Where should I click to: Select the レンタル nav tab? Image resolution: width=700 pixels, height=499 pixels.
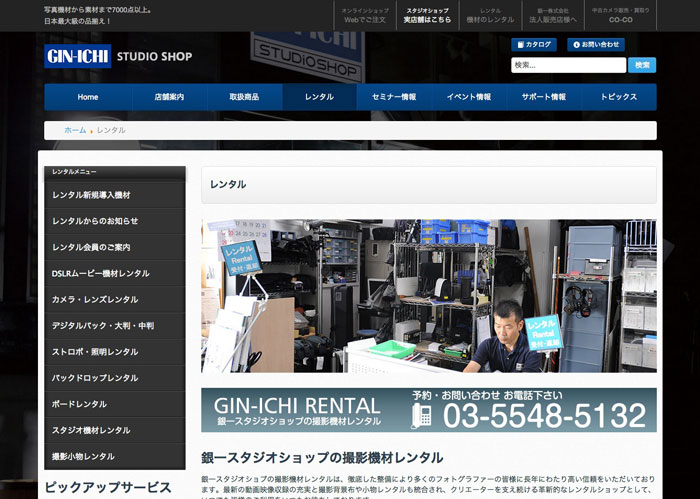(319, 97)
